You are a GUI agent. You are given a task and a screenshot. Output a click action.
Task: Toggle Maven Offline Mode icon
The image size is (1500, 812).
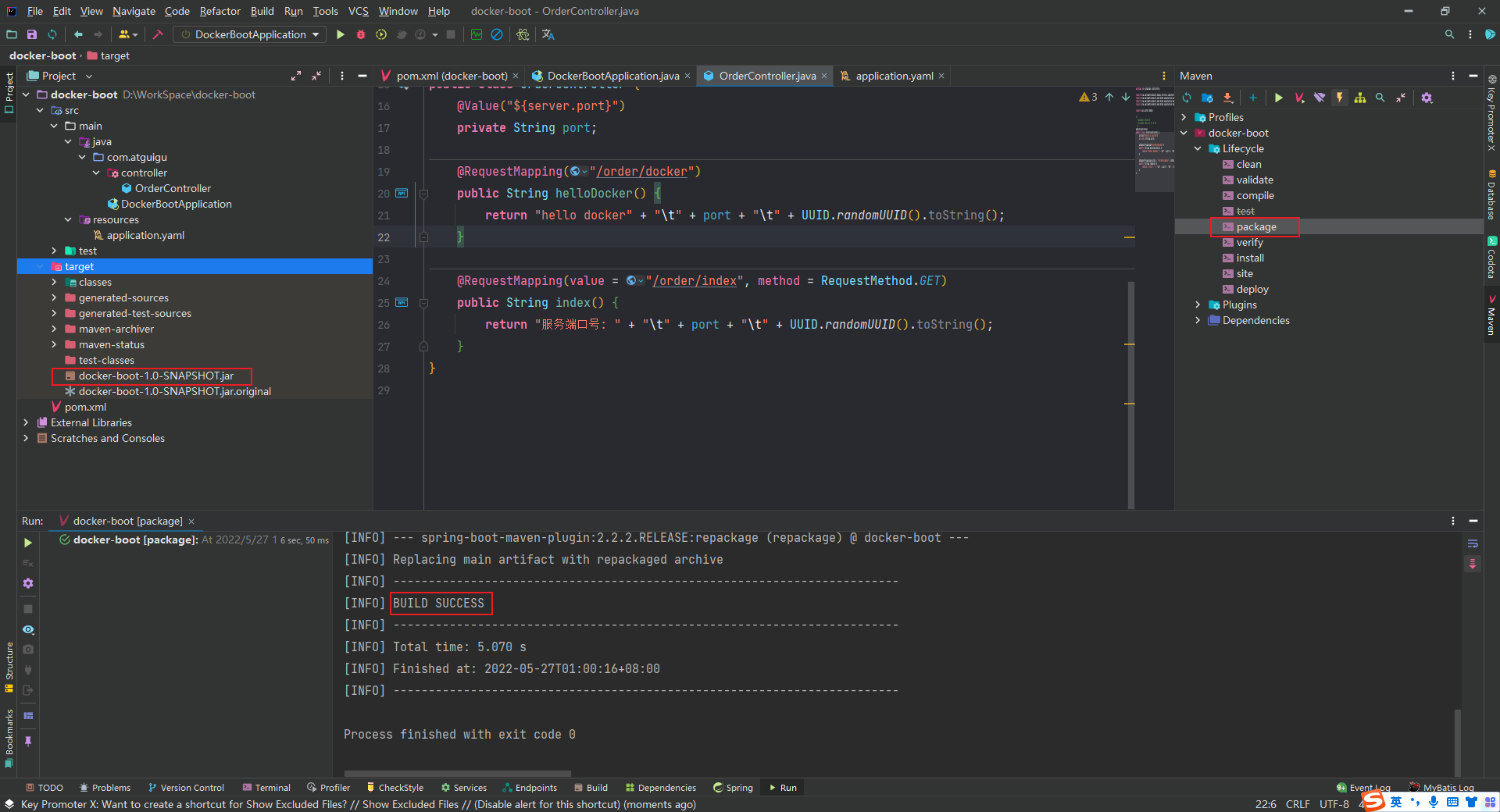click(x=1320, y=98)
